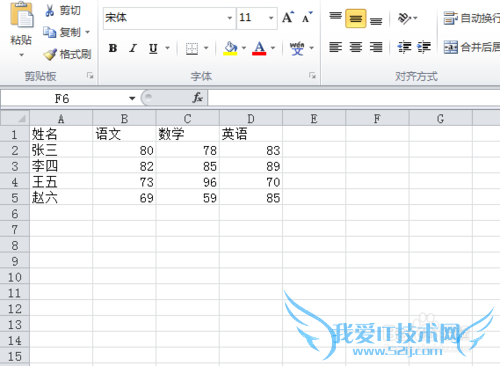The width and height of the screenshot is (500, 366).
Task: Click the Paste (粘贴) clipboard icon
Action: 22,15
